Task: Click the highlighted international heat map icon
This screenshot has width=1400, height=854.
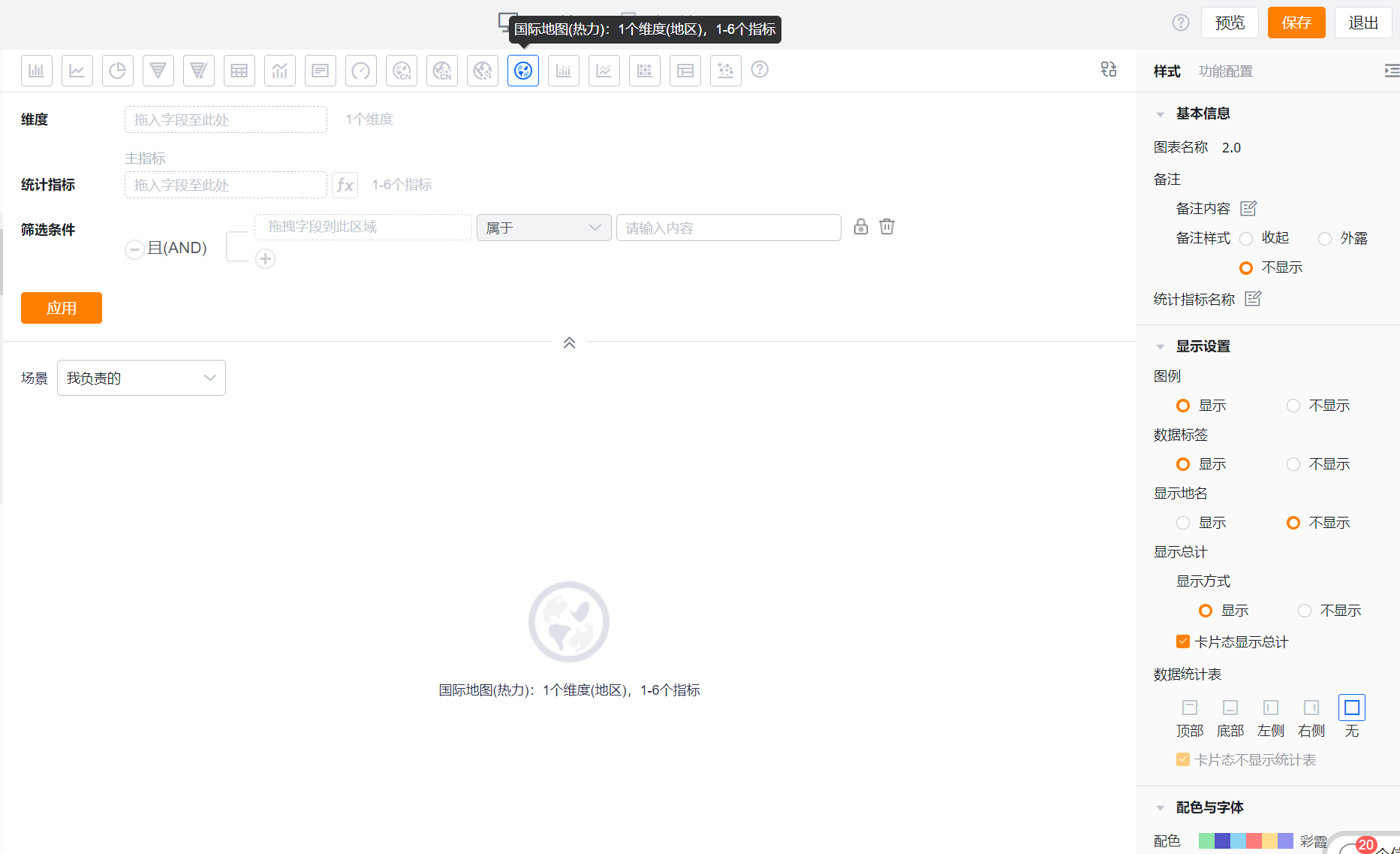Action: pos(522,71)
